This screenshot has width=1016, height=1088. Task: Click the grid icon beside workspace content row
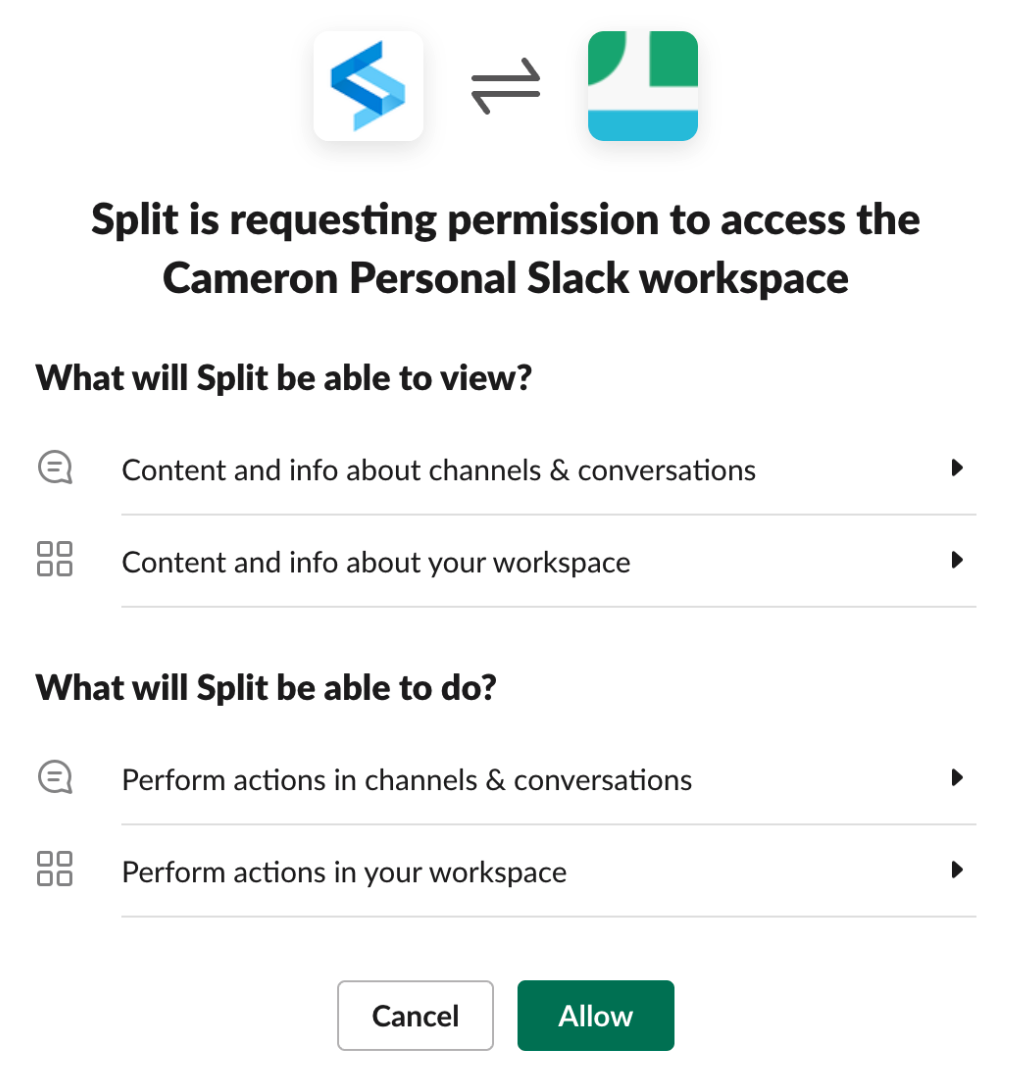(54, 560)
